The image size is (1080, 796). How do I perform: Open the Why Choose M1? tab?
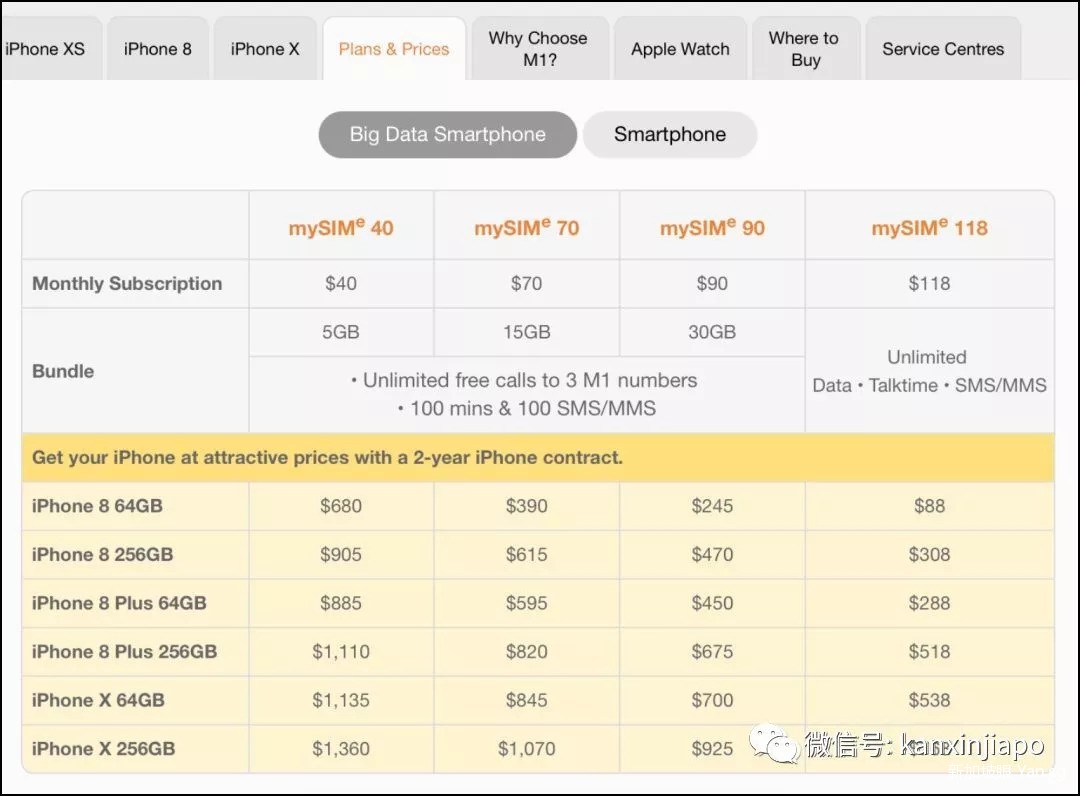click(538, 49)
